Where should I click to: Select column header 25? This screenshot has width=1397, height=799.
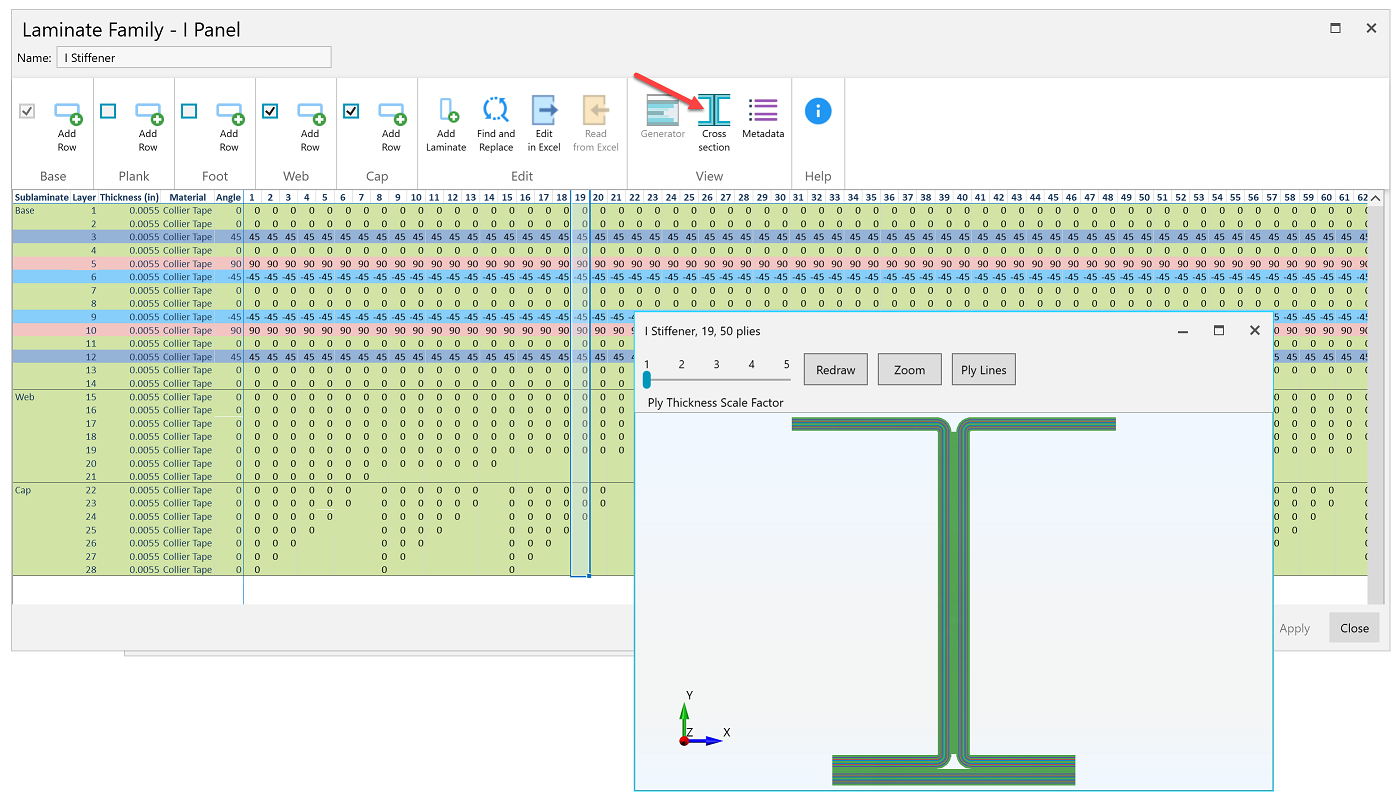[689, 197]
